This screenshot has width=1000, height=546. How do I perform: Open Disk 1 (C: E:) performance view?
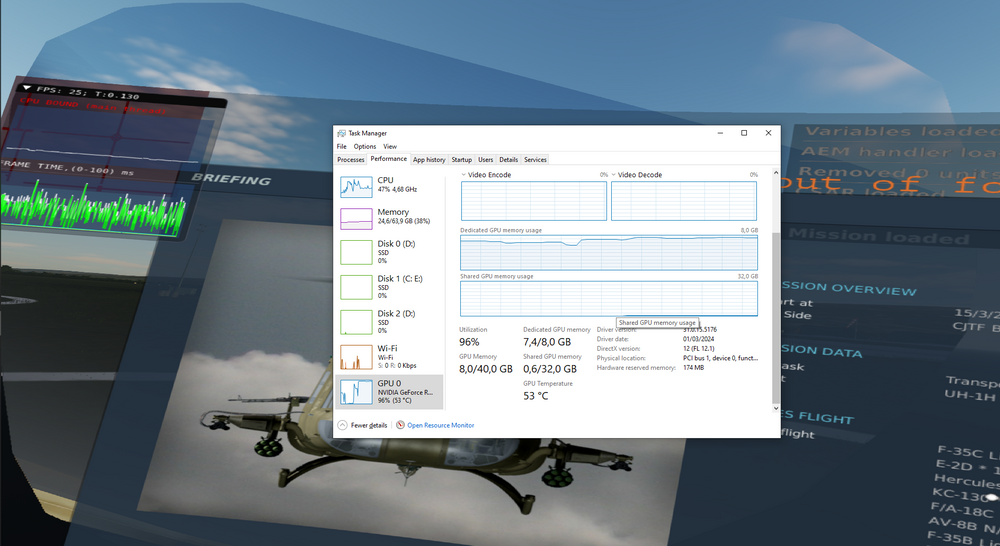[395, 286]
